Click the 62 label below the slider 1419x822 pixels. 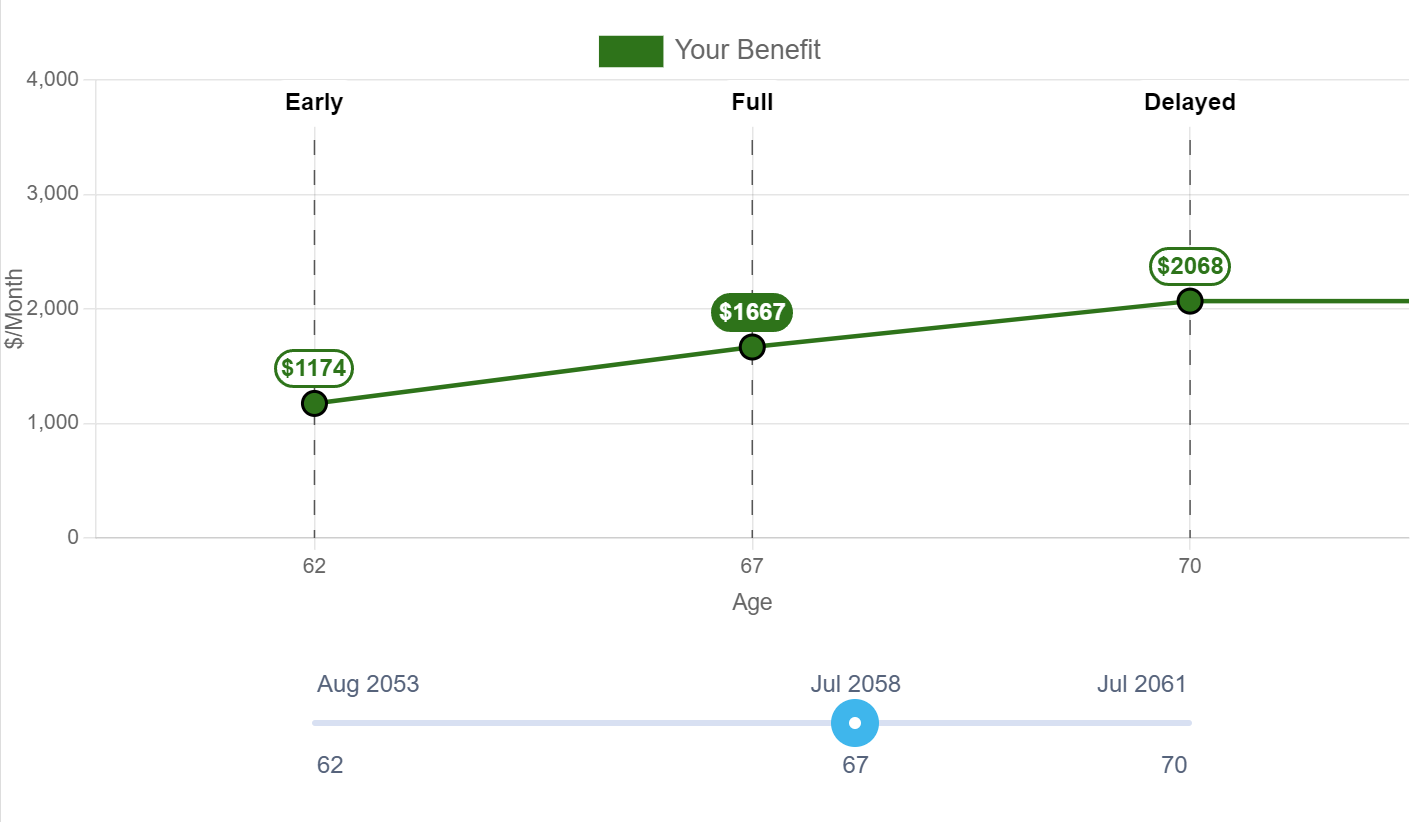click(330, 765)
